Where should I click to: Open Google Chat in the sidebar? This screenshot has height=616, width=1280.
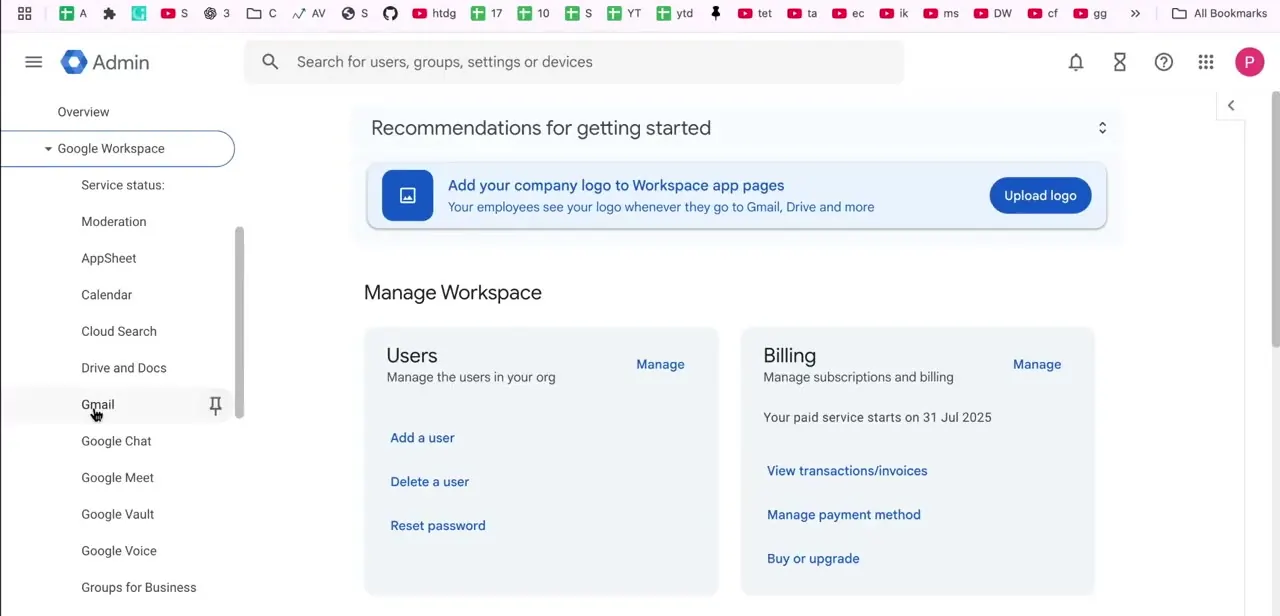pos(116,441)
